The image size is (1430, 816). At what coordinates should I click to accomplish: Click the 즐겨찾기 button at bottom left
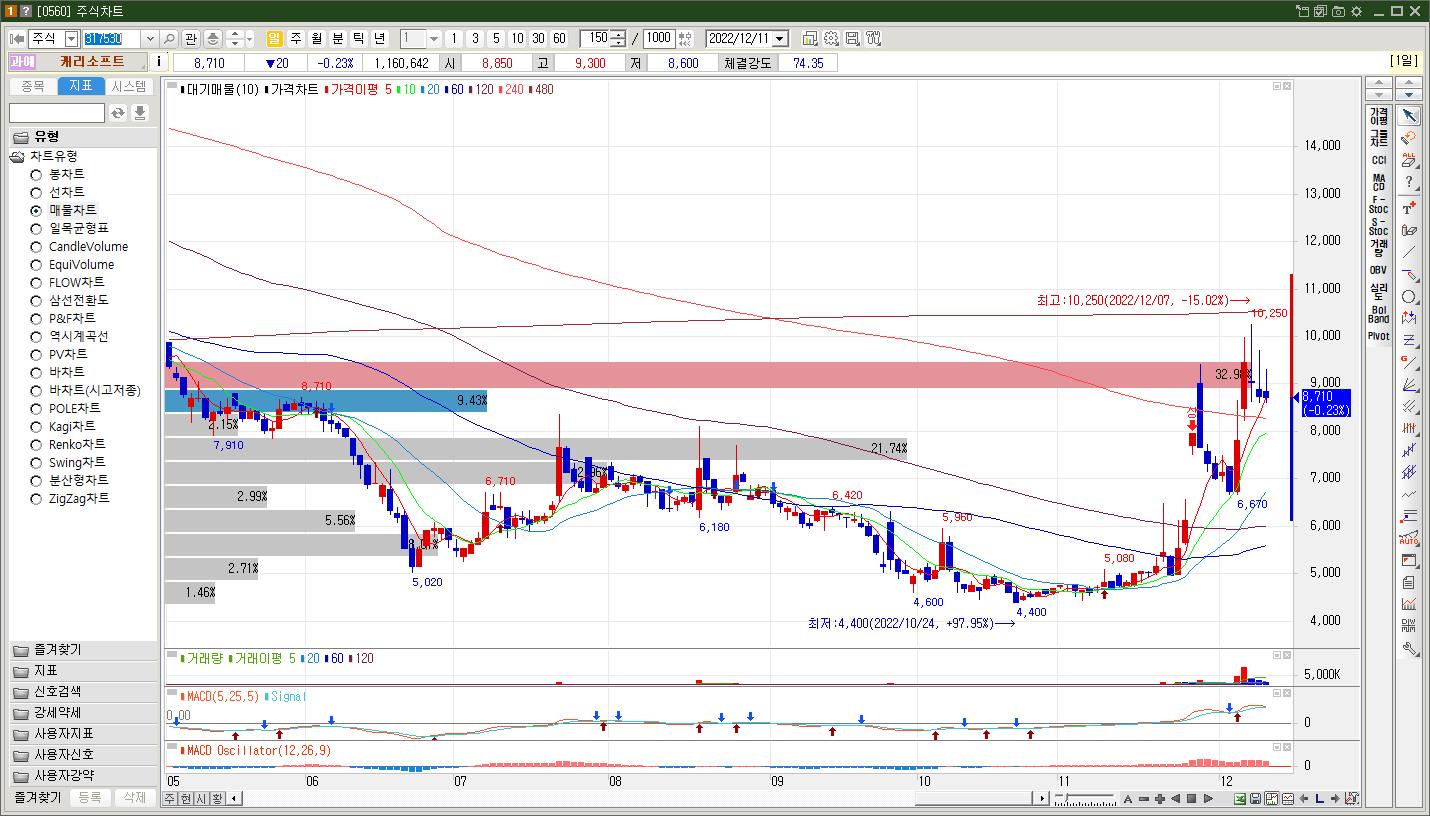(x=38, y=798)
